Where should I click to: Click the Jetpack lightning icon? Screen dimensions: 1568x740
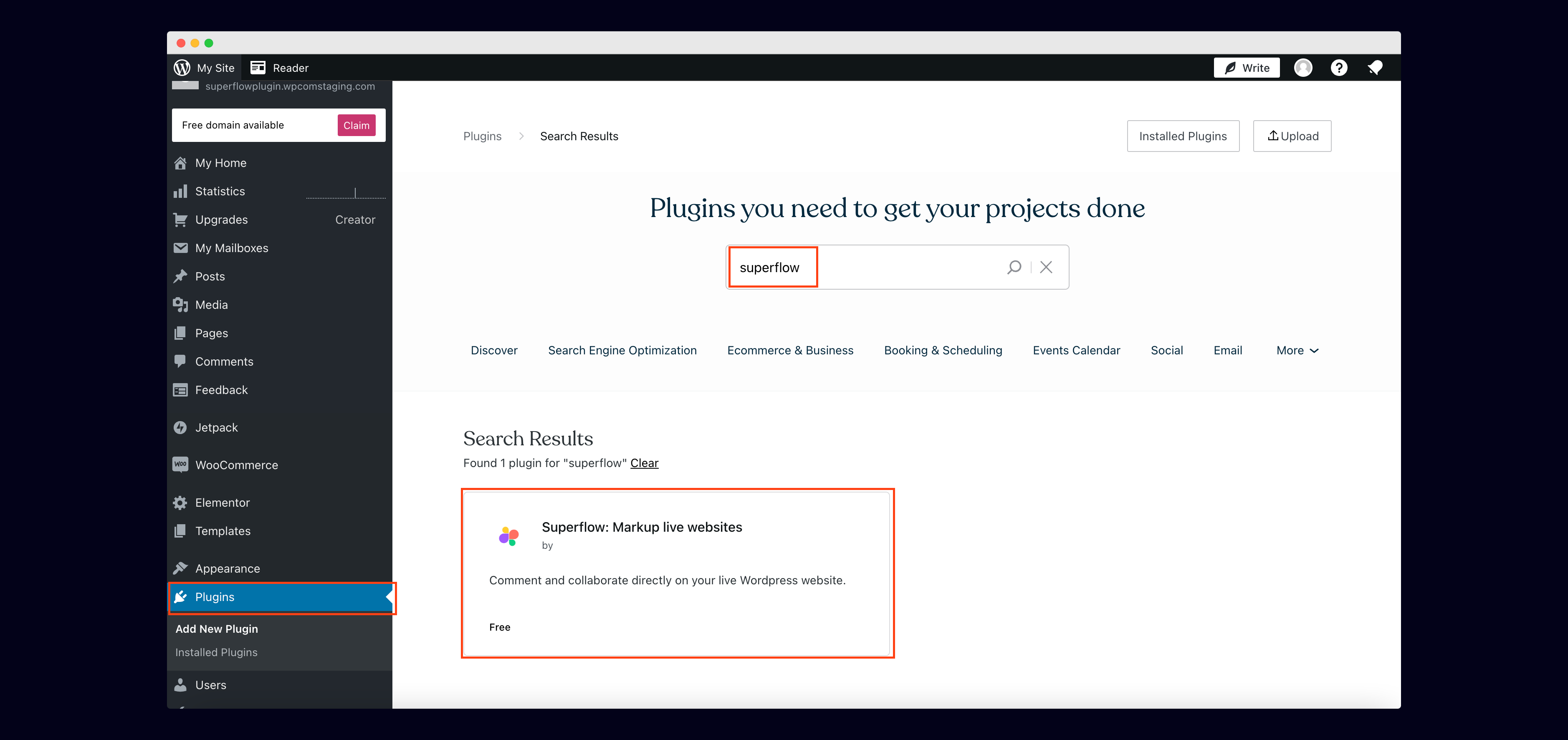[180, 428]
